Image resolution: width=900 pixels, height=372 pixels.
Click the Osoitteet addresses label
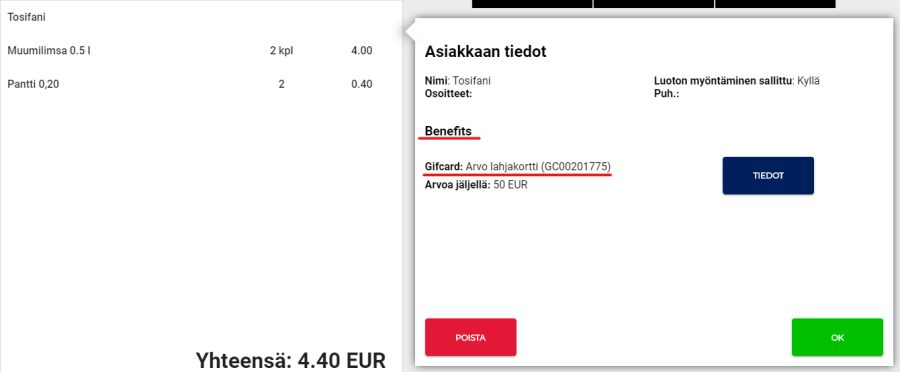coord(448,94)
